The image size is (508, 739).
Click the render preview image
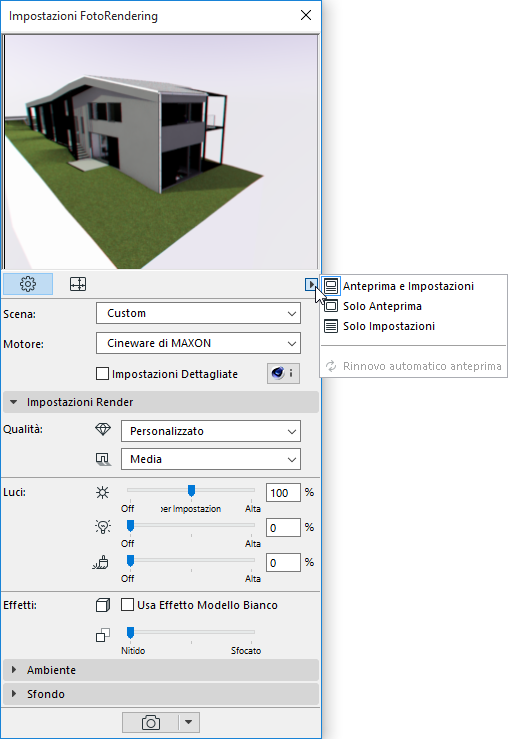click(x=161, y=152)
